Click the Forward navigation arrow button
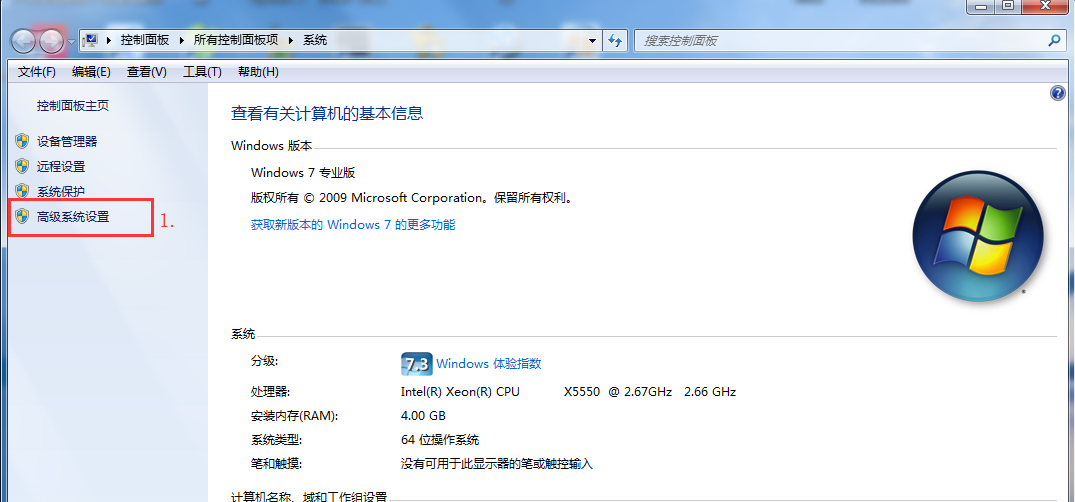 [51, 42]
